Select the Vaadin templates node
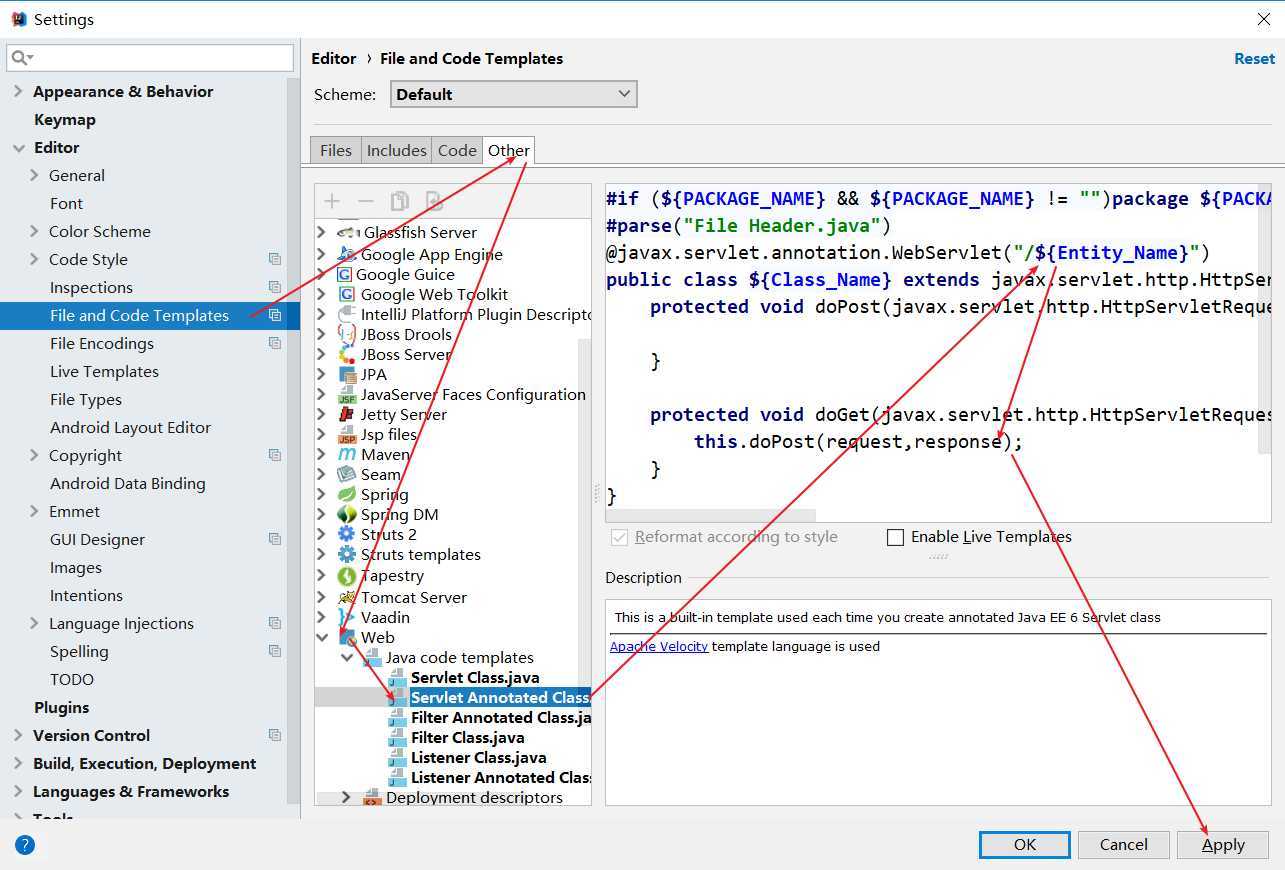Screen dimensions: 1285x870 [385, 617]
